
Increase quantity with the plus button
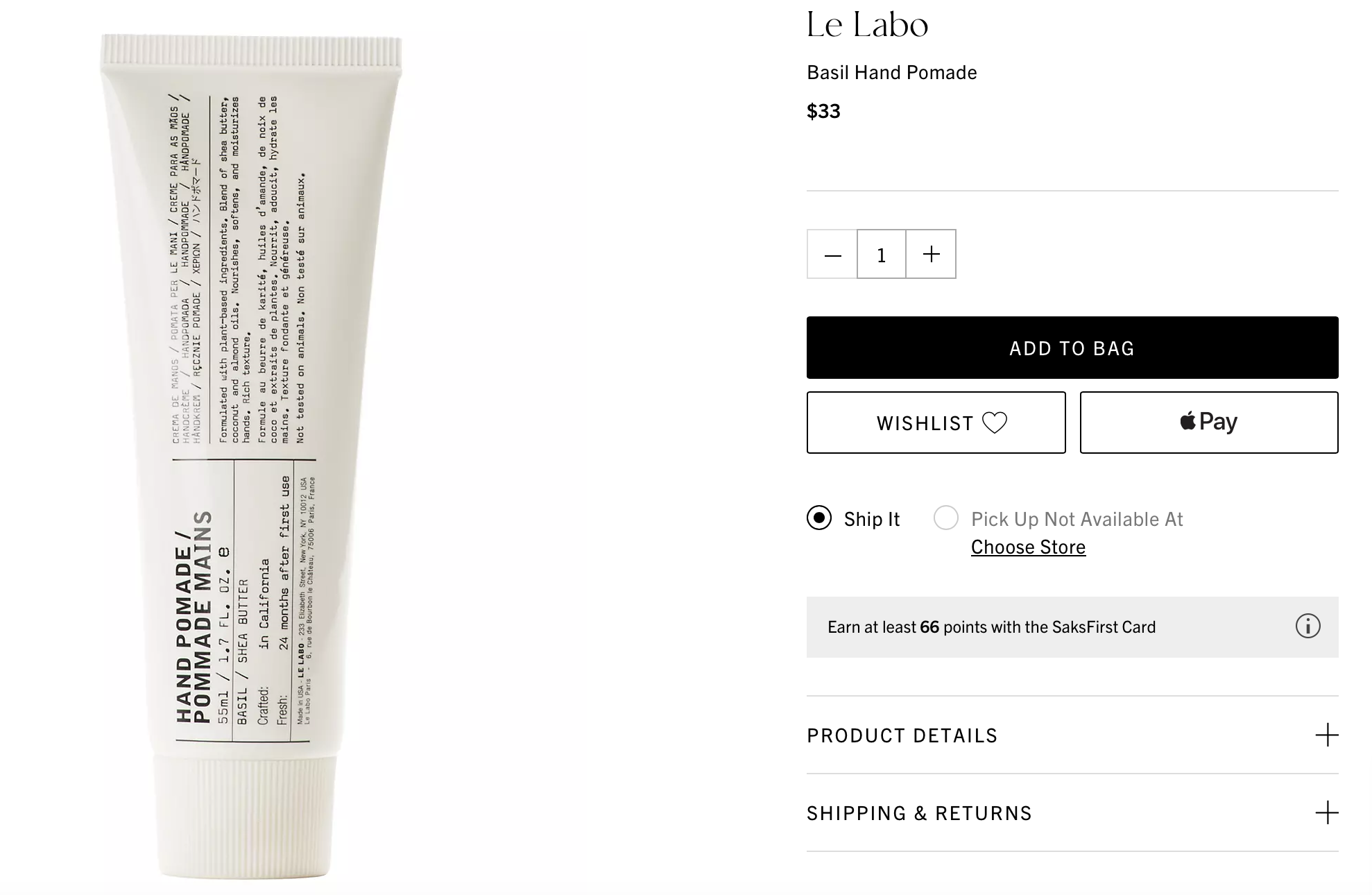[x=931, y=255]
